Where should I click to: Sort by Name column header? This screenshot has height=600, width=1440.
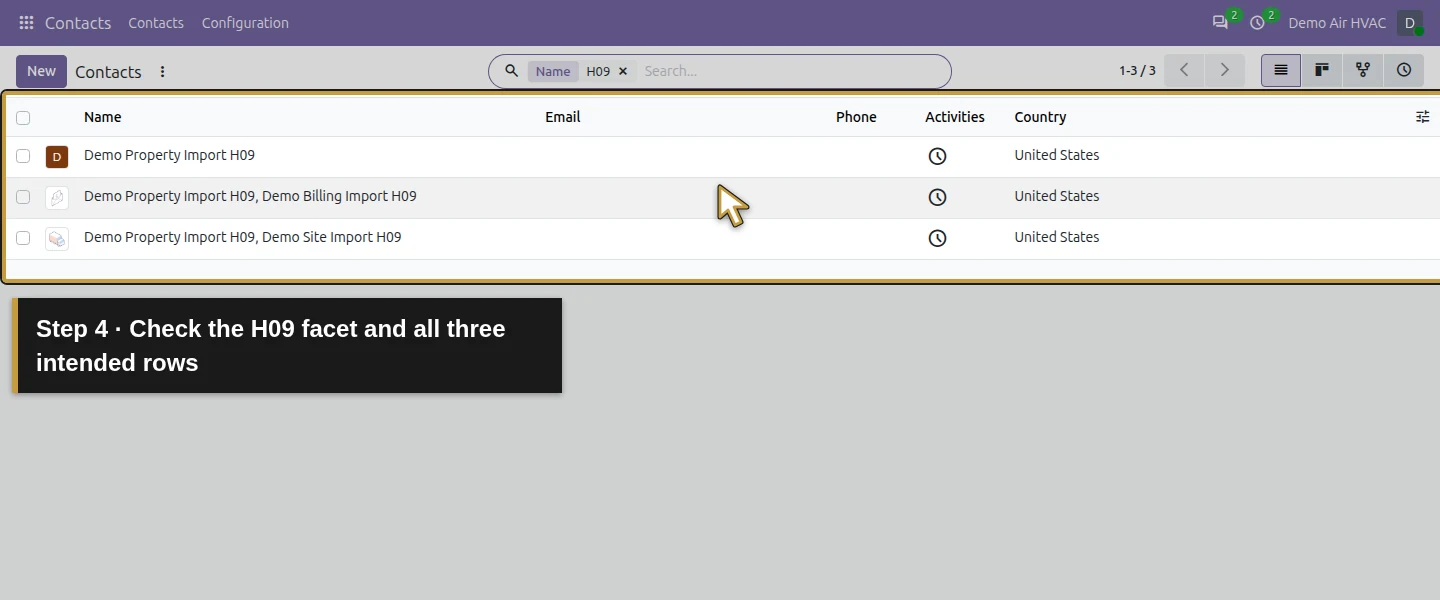click(103, 117)
